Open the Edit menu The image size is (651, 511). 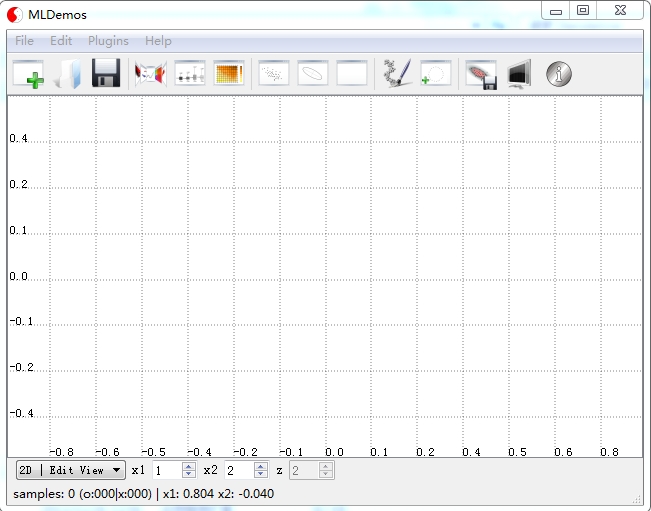click(61, 41)
